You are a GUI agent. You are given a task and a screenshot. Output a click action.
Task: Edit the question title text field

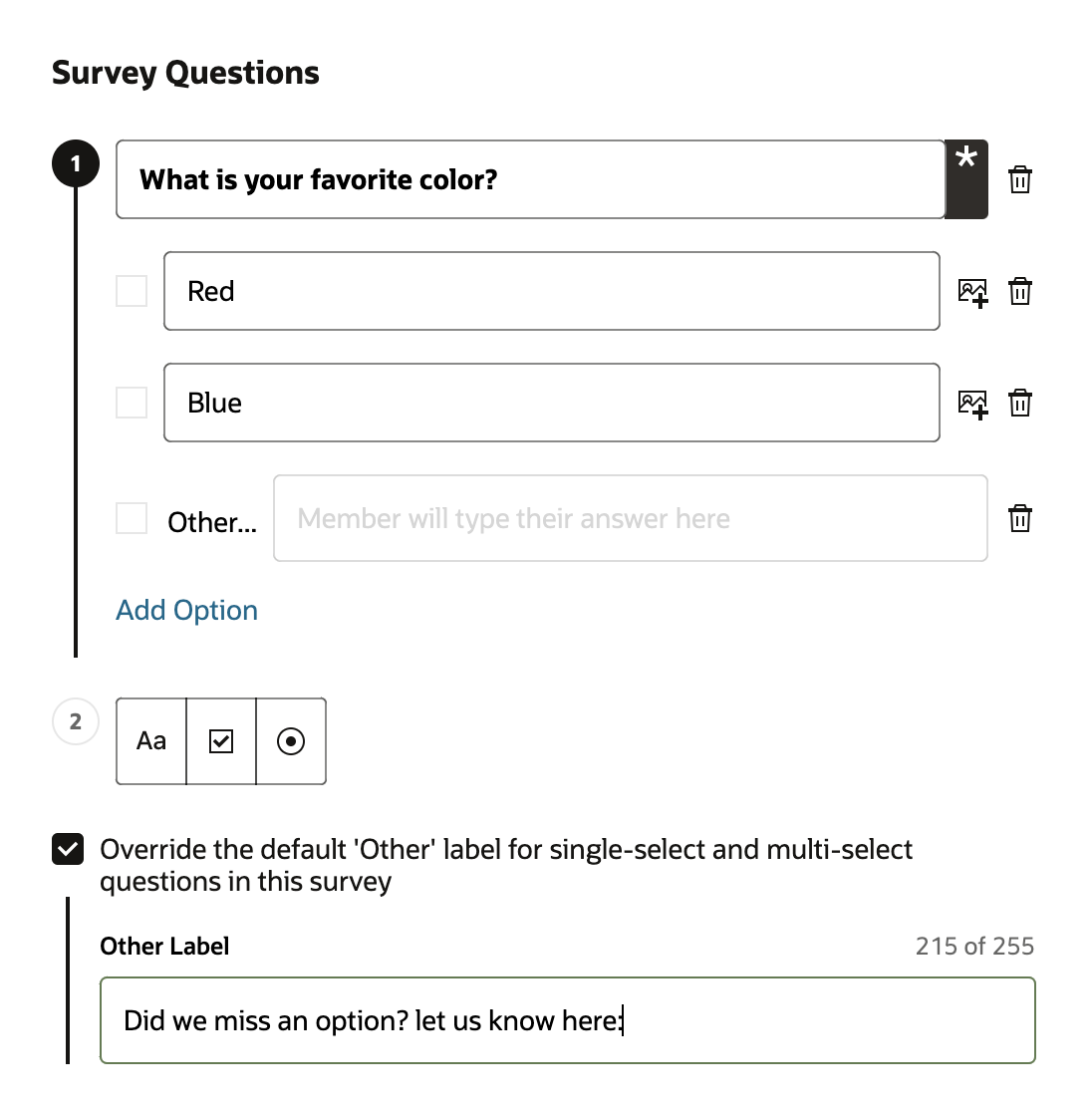tap(530, 179)
